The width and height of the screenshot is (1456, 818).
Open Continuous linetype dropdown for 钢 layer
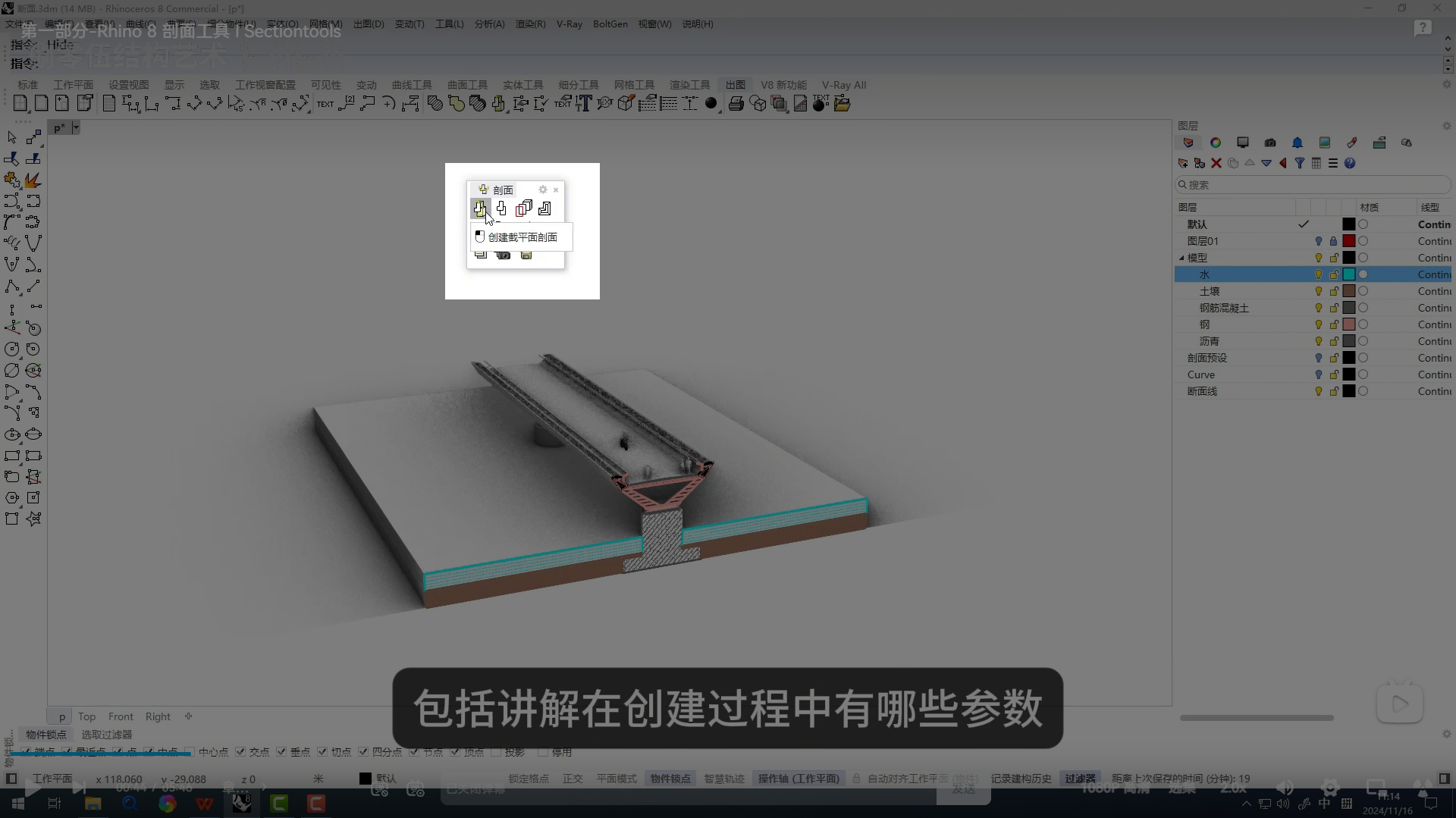[1435, 324]
